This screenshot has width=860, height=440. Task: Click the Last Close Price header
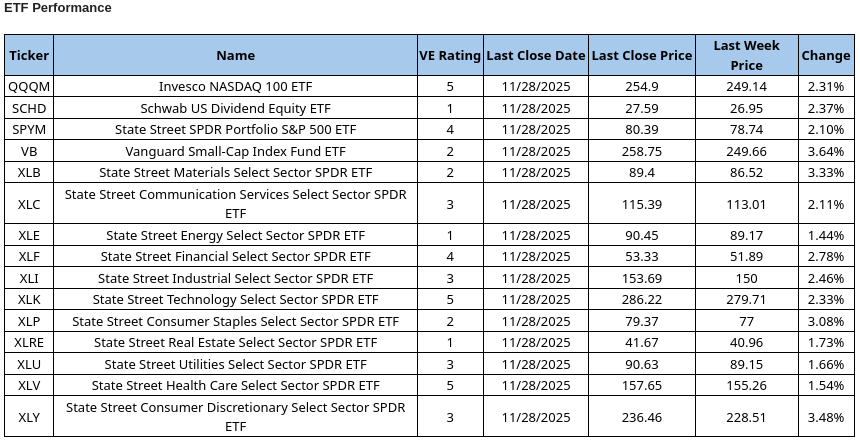pyautogui.click(x=641, y=56)
